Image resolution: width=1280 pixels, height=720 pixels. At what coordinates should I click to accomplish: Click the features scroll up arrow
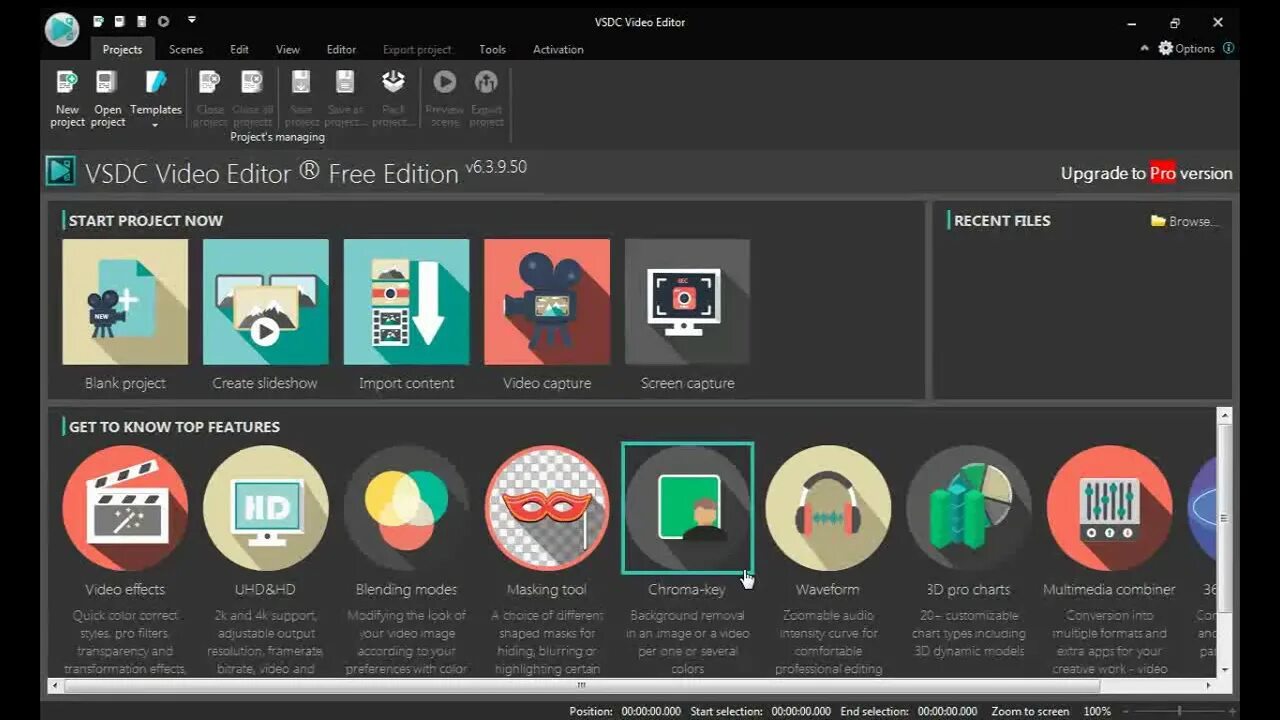tap(1225, 415)
